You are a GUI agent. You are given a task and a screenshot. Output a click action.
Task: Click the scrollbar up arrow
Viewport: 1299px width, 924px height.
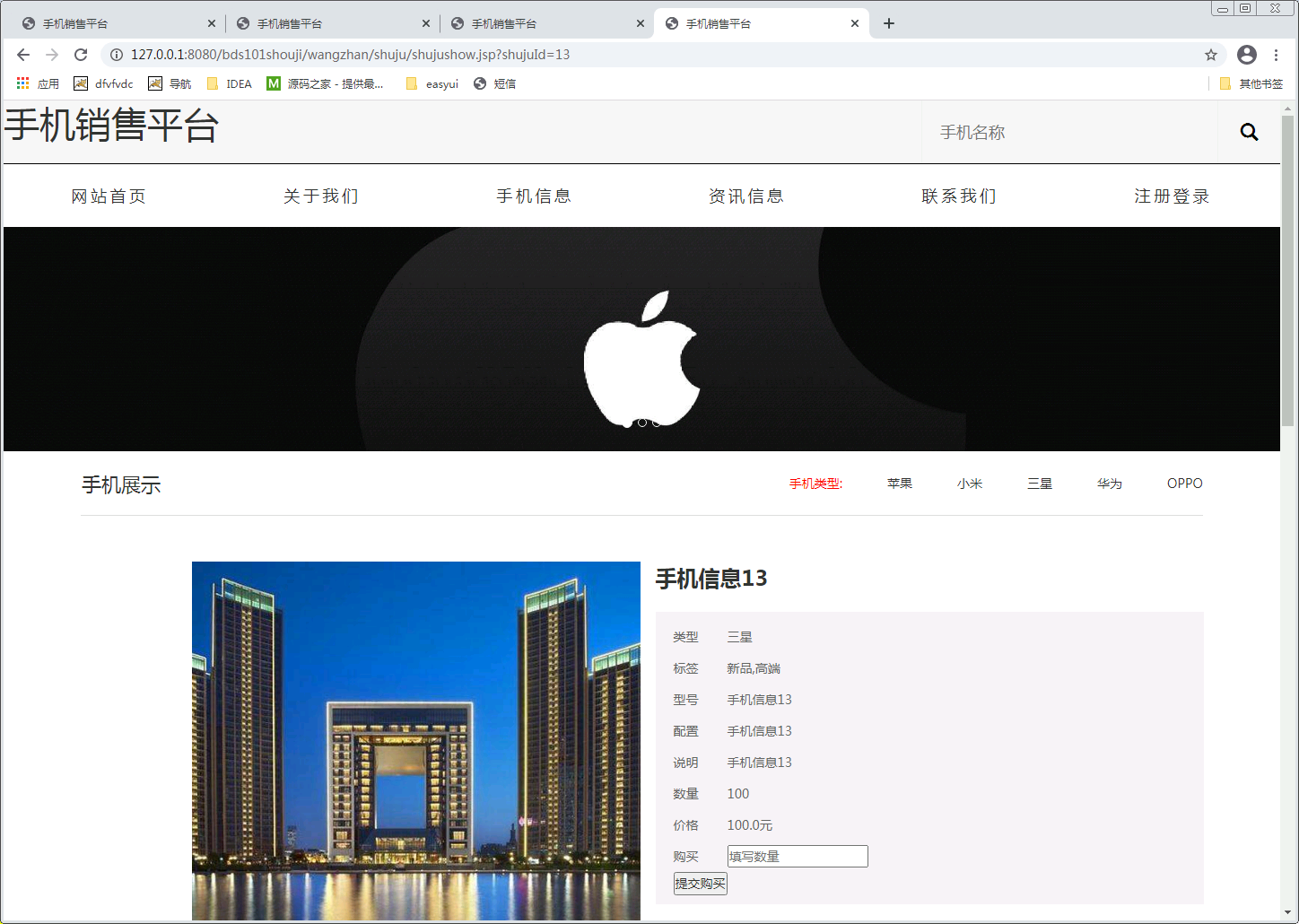coord(1288,108)
